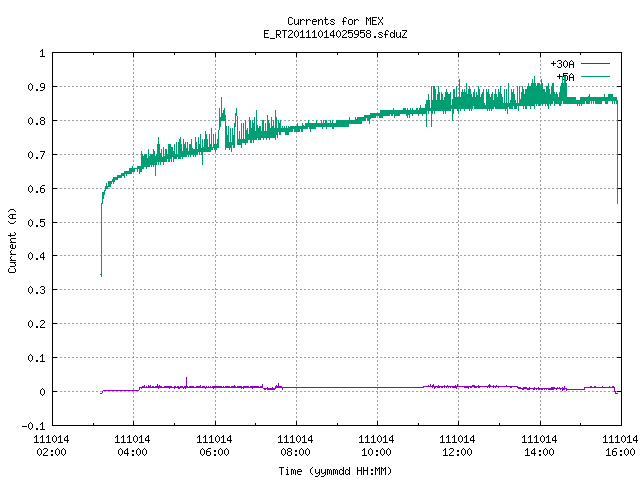Click the y-axis tick label 0.4
This screenshot has height=480, width=640.
click(x=36, y=256)
